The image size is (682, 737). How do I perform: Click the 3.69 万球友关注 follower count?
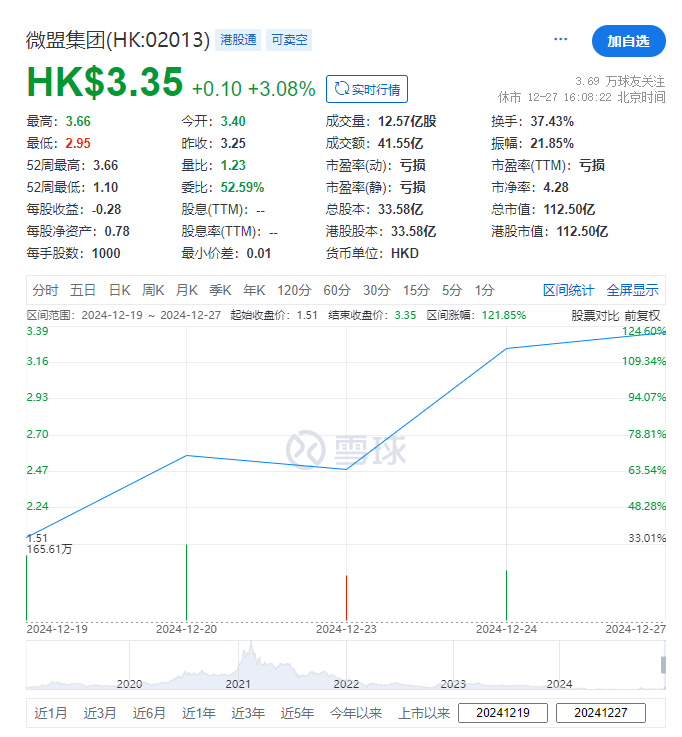pyautogui.click(x=620, y=81)
